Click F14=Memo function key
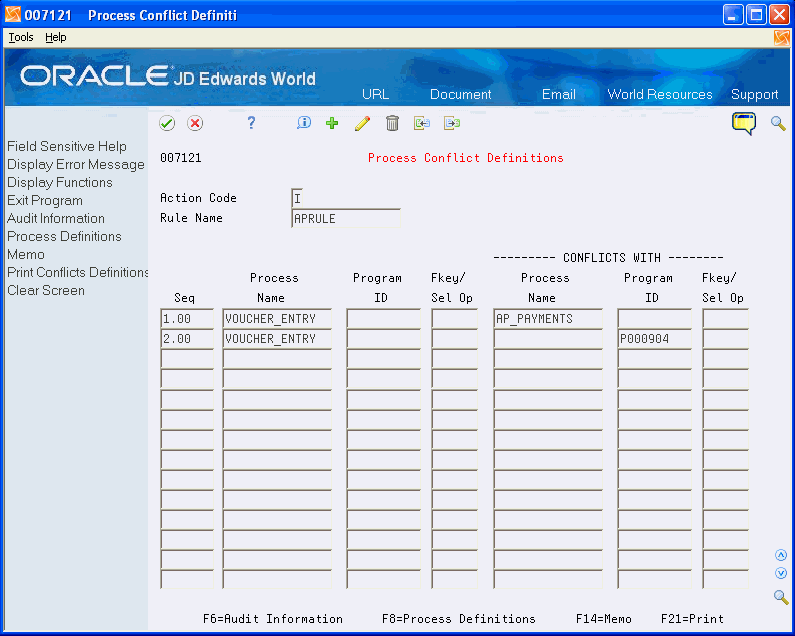Image resolution: width=795 pixels, height=636 pixels. tap(603, 619)
